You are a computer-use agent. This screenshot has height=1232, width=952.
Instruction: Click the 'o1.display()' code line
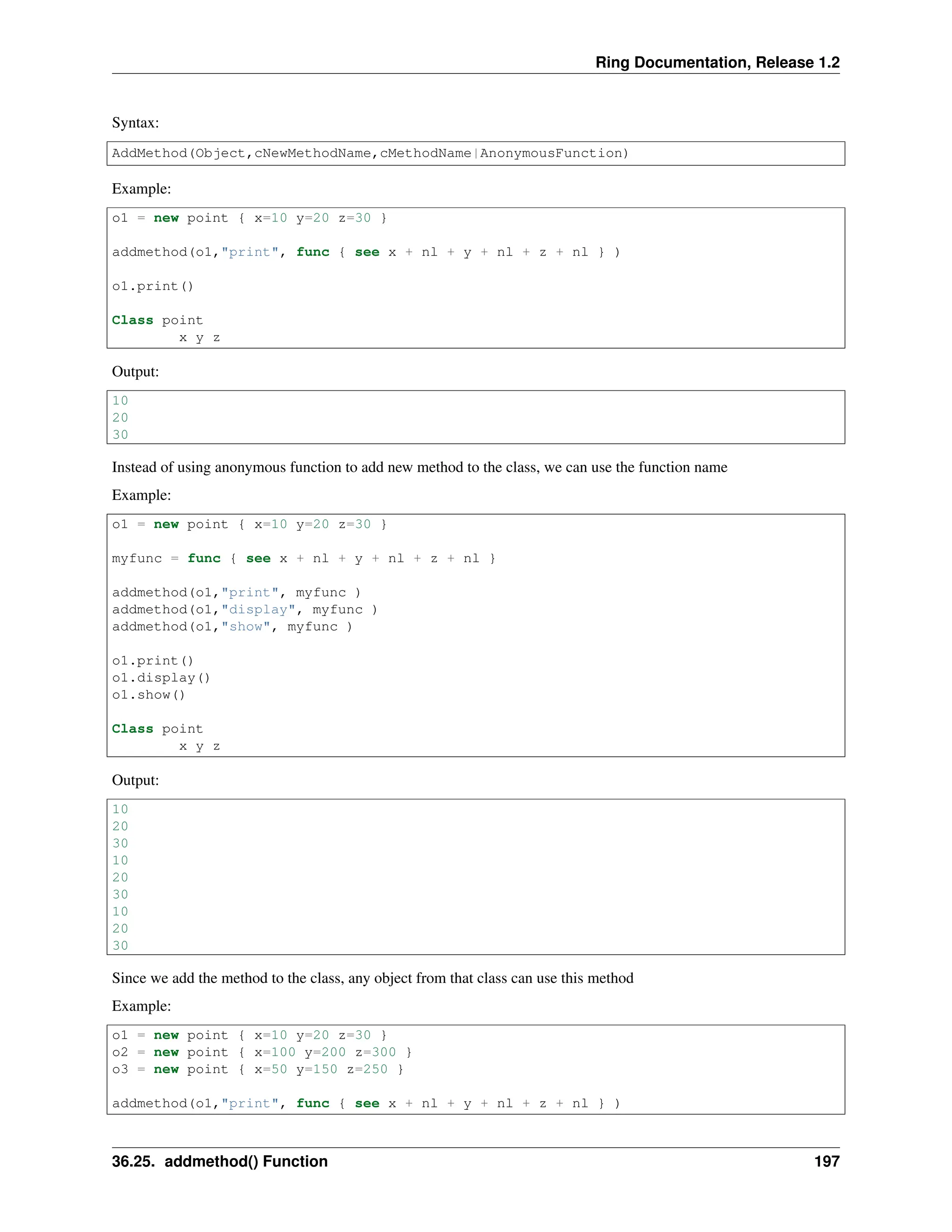pos(161,678)
